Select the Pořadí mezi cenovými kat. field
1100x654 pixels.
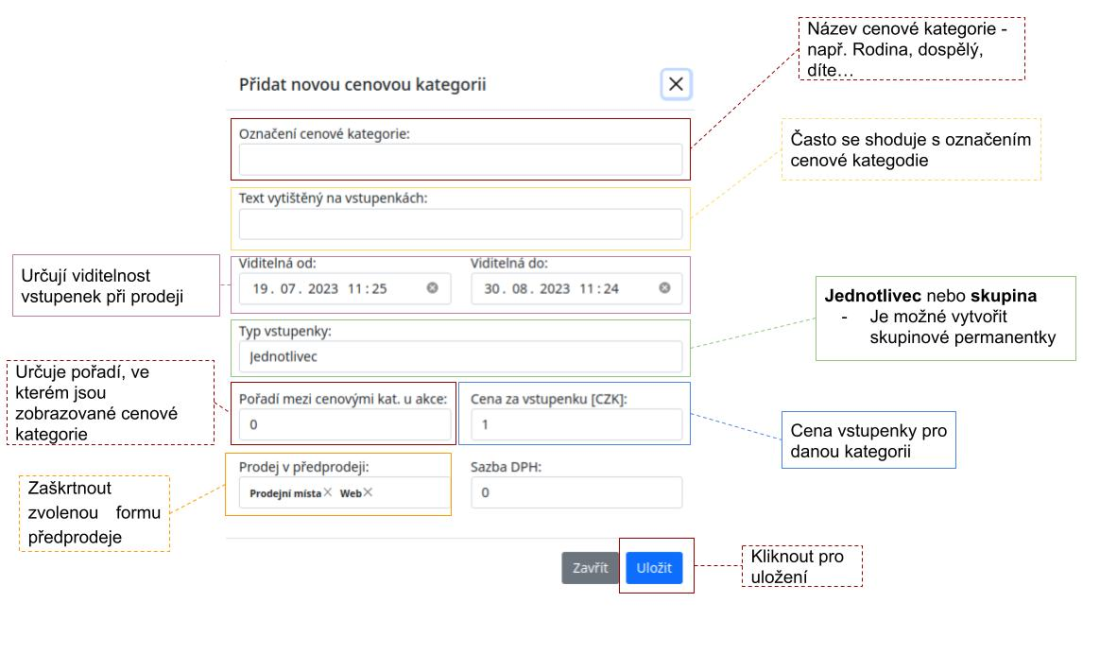pos(344,424)
